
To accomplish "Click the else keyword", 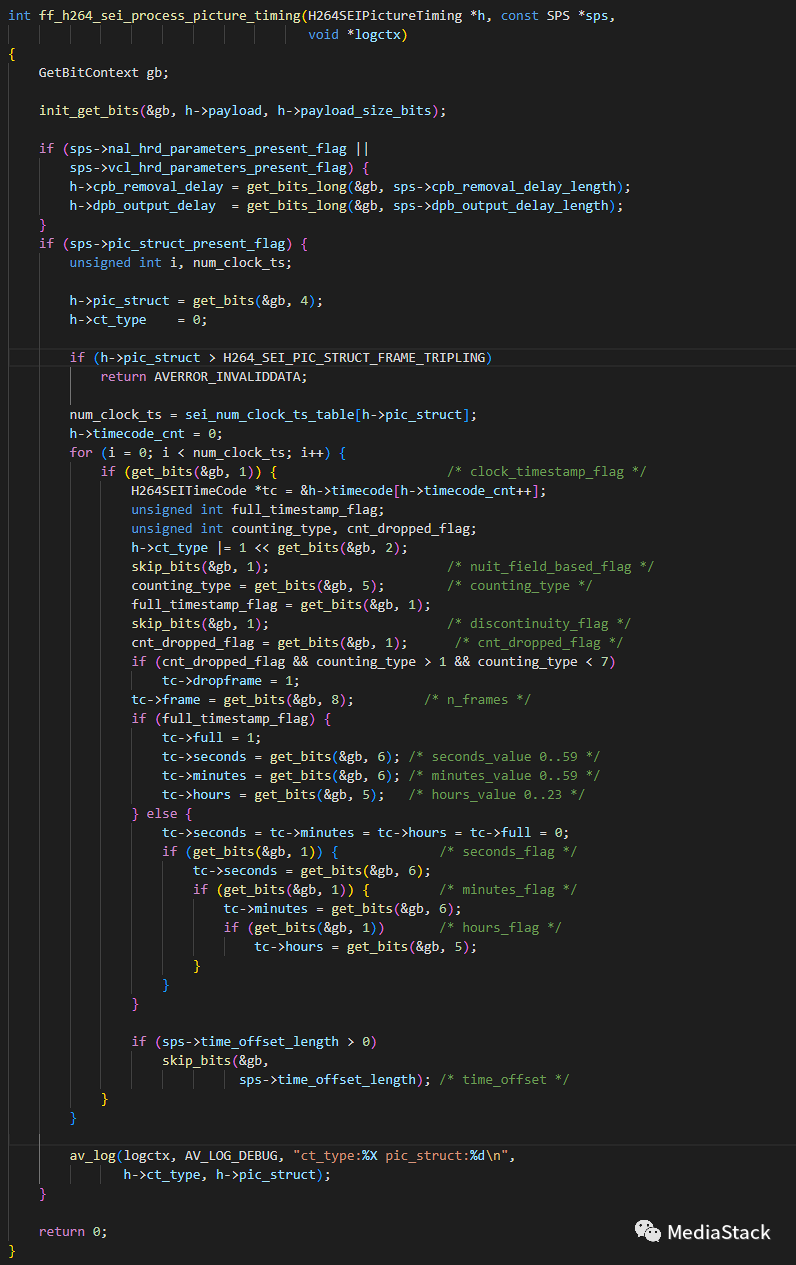I will tap(161, 813).
